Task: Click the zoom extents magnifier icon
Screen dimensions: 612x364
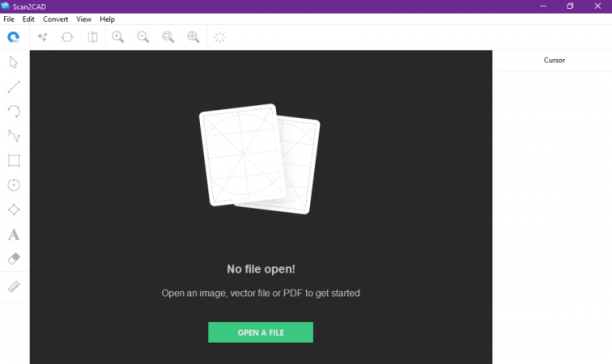Action: [193, 37]
